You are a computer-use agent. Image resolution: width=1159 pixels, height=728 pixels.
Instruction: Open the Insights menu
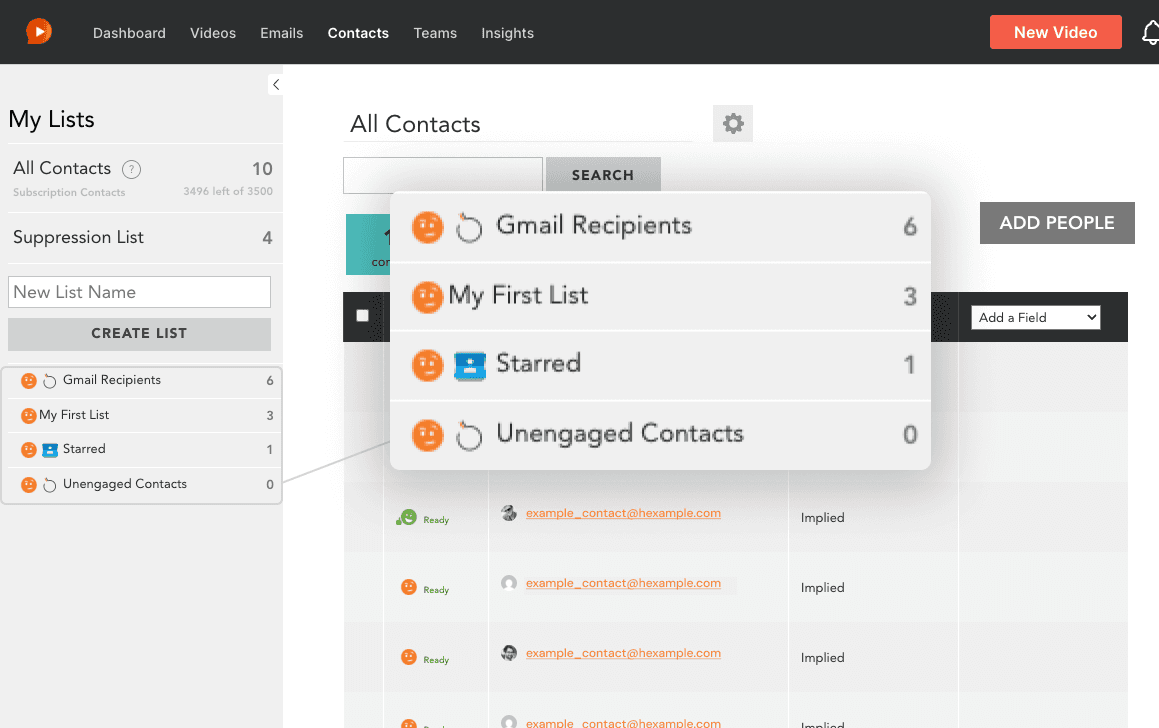click(508, 33)
